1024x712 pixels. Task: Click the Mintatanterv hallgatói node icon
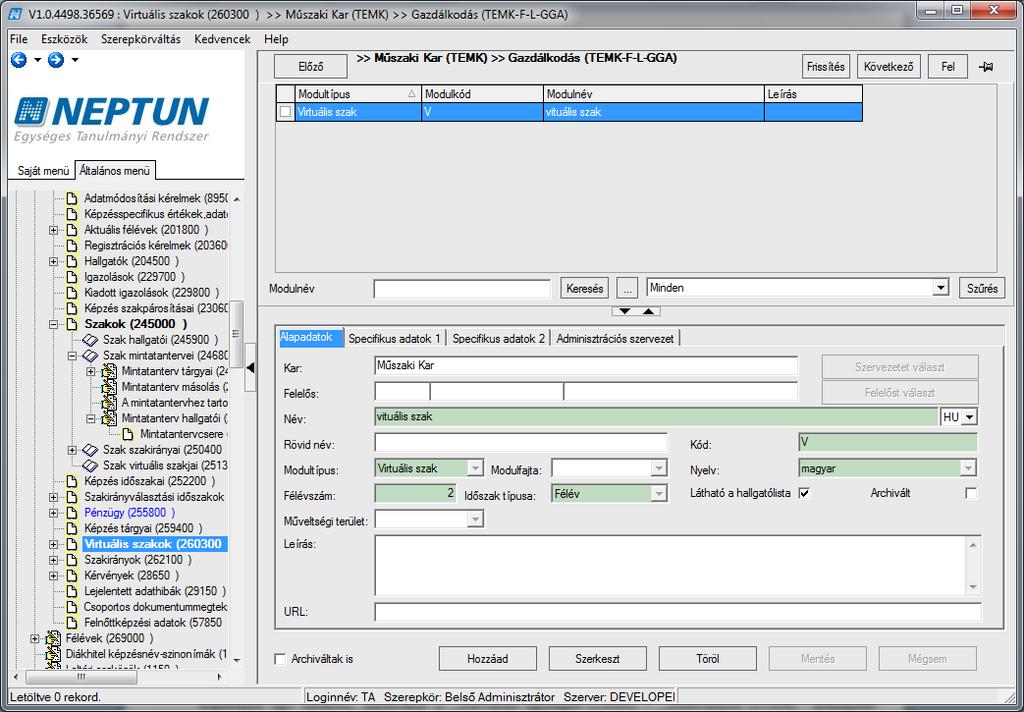click(109, 419)
